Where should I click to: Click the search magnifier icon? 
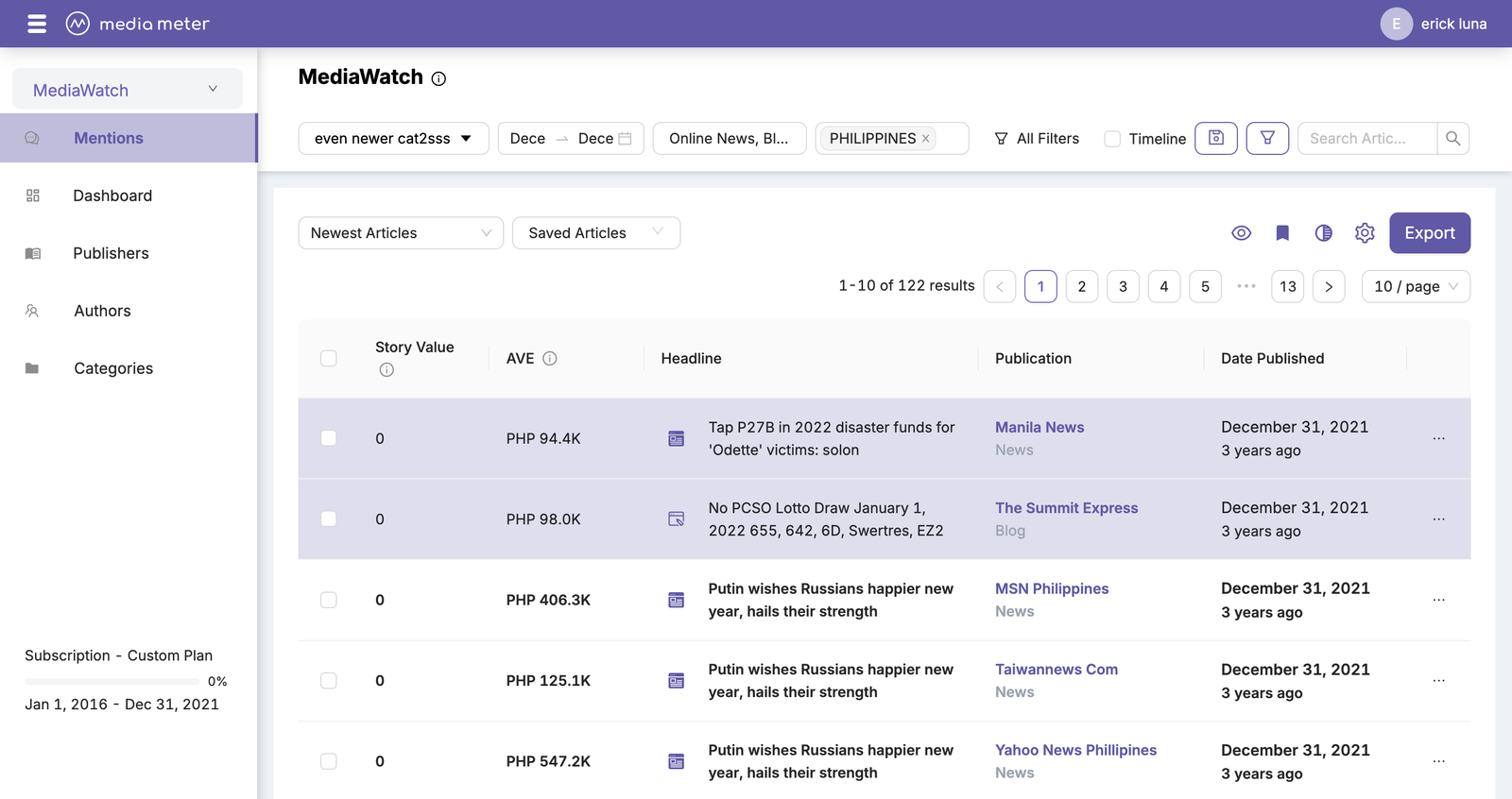(x=1453, y=138)
